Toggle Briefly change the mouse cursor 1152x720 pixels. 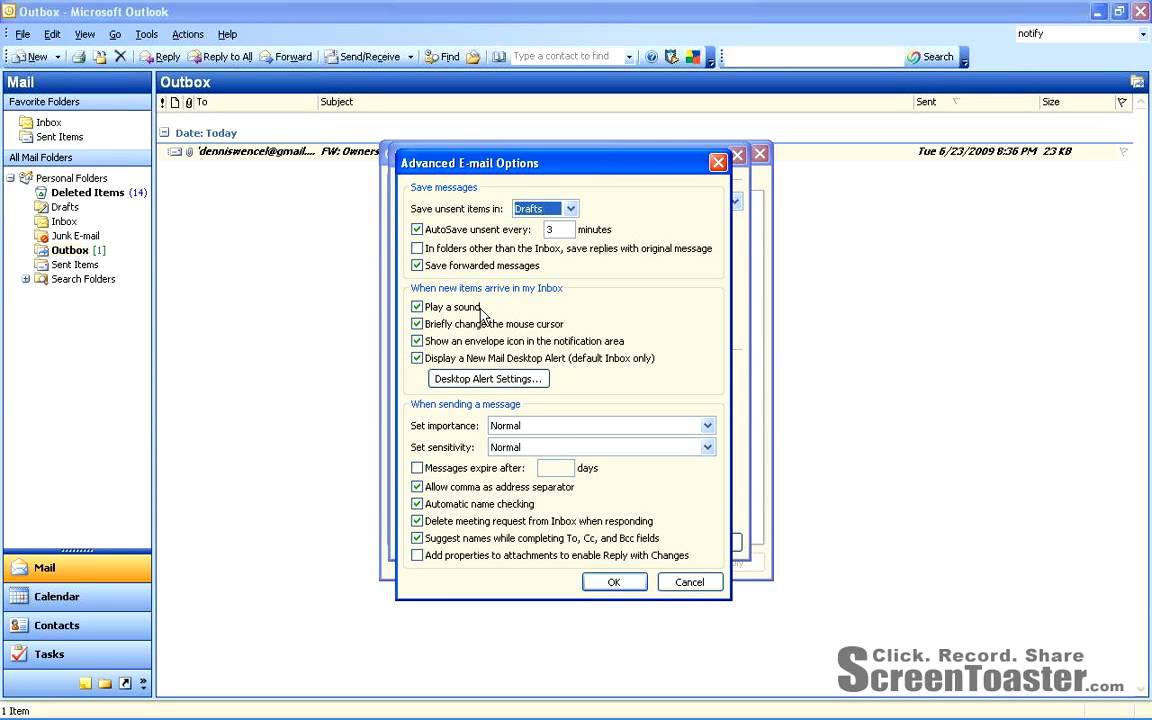pyautogui.click(x=417, y=323)
